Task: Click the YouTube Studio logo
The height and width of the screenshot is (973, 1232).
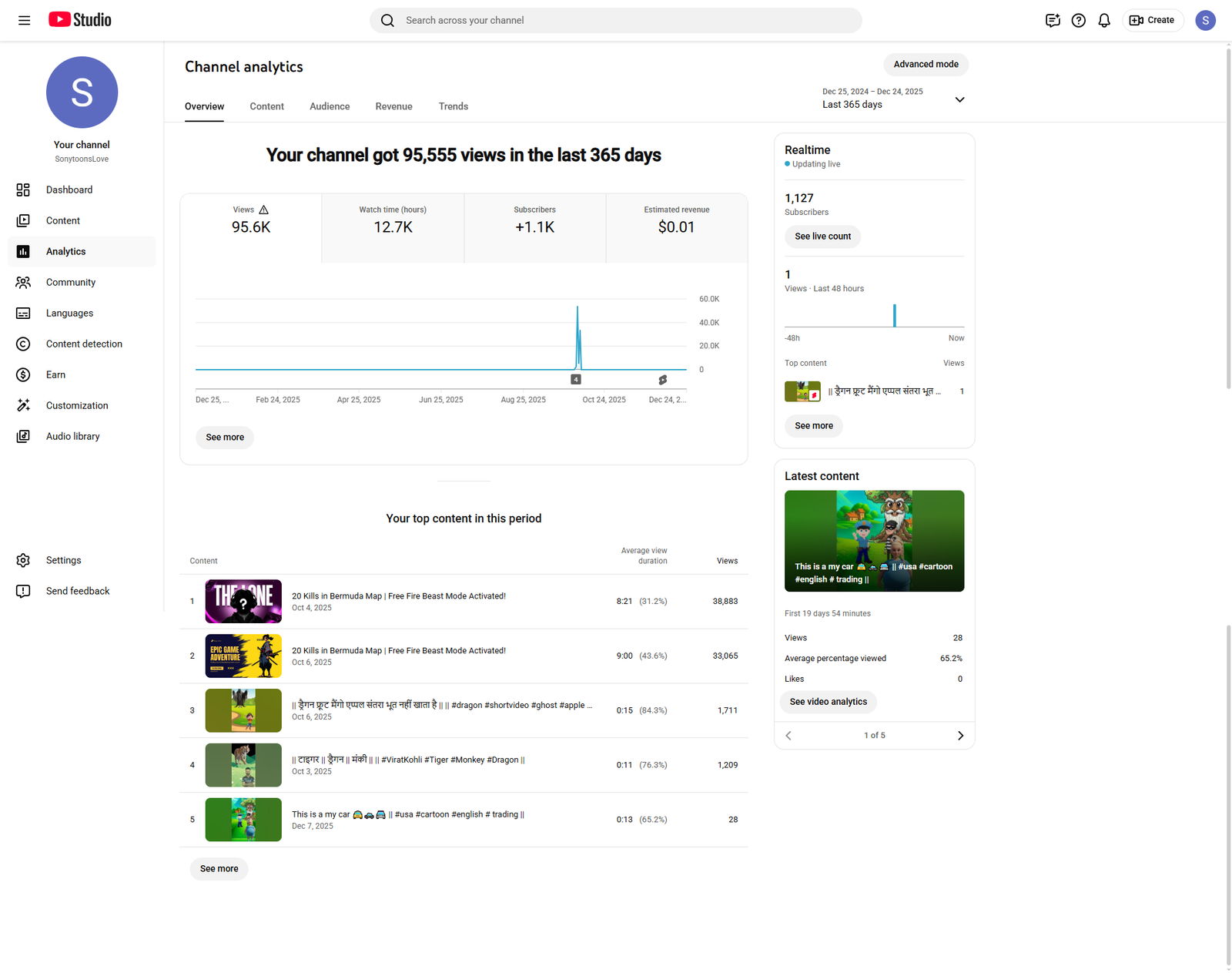Action: click(80, 20)
